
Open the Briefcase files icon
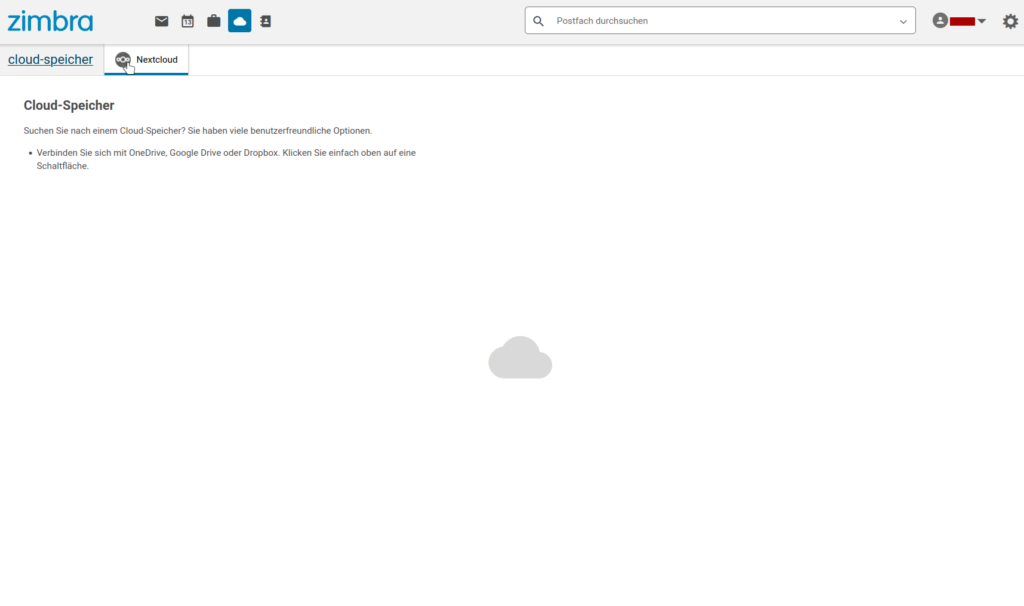coord(213,21)
